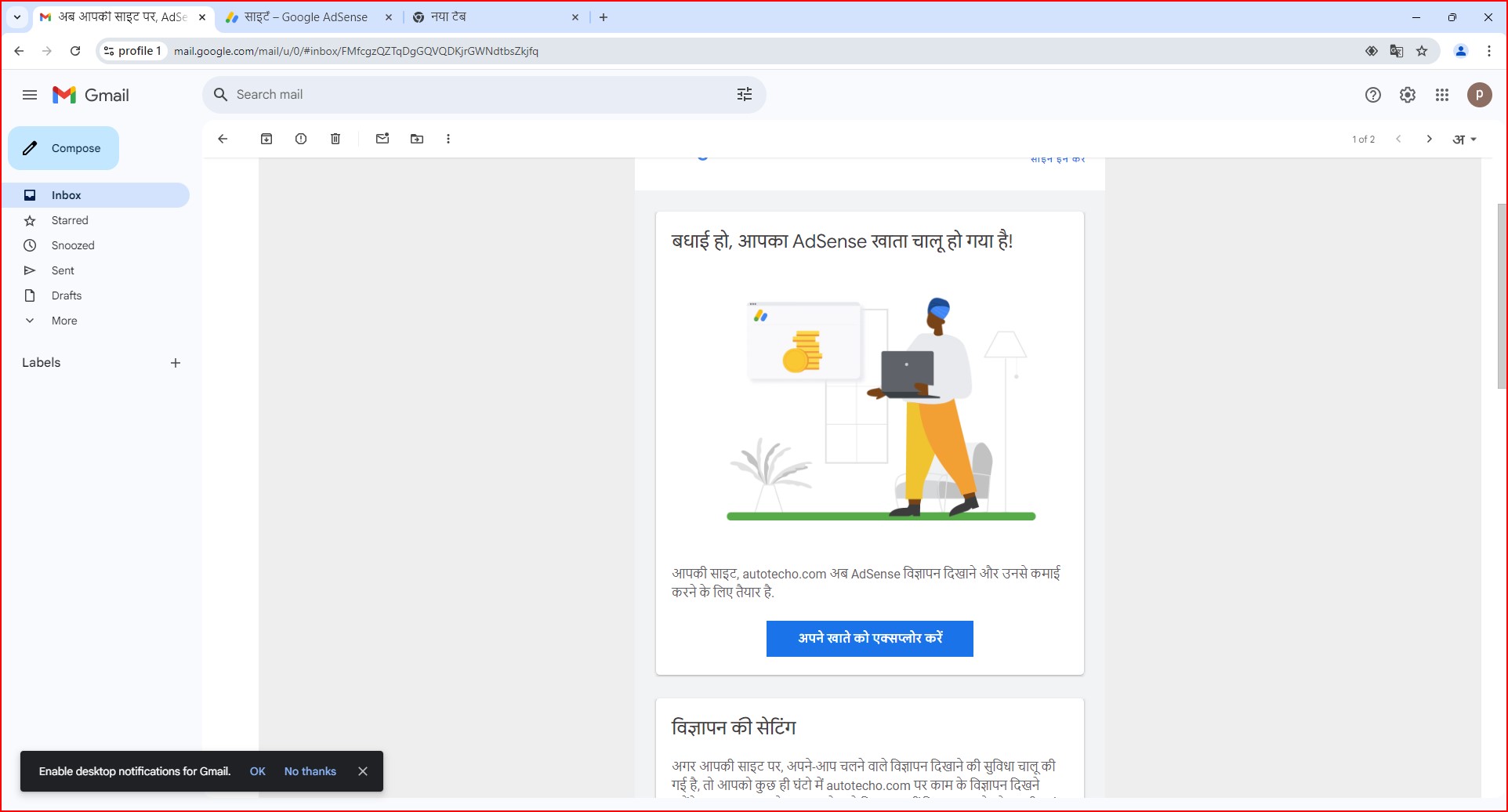Open a new browser tab
The width and height of the screenshot is (1508, 812).
click(604, 17)
